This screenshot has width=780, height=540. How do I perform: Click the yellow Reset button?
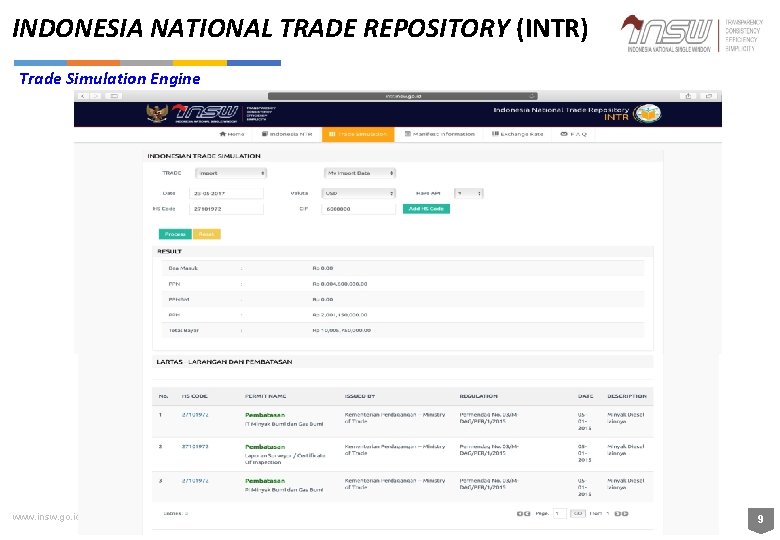[206, 234]
